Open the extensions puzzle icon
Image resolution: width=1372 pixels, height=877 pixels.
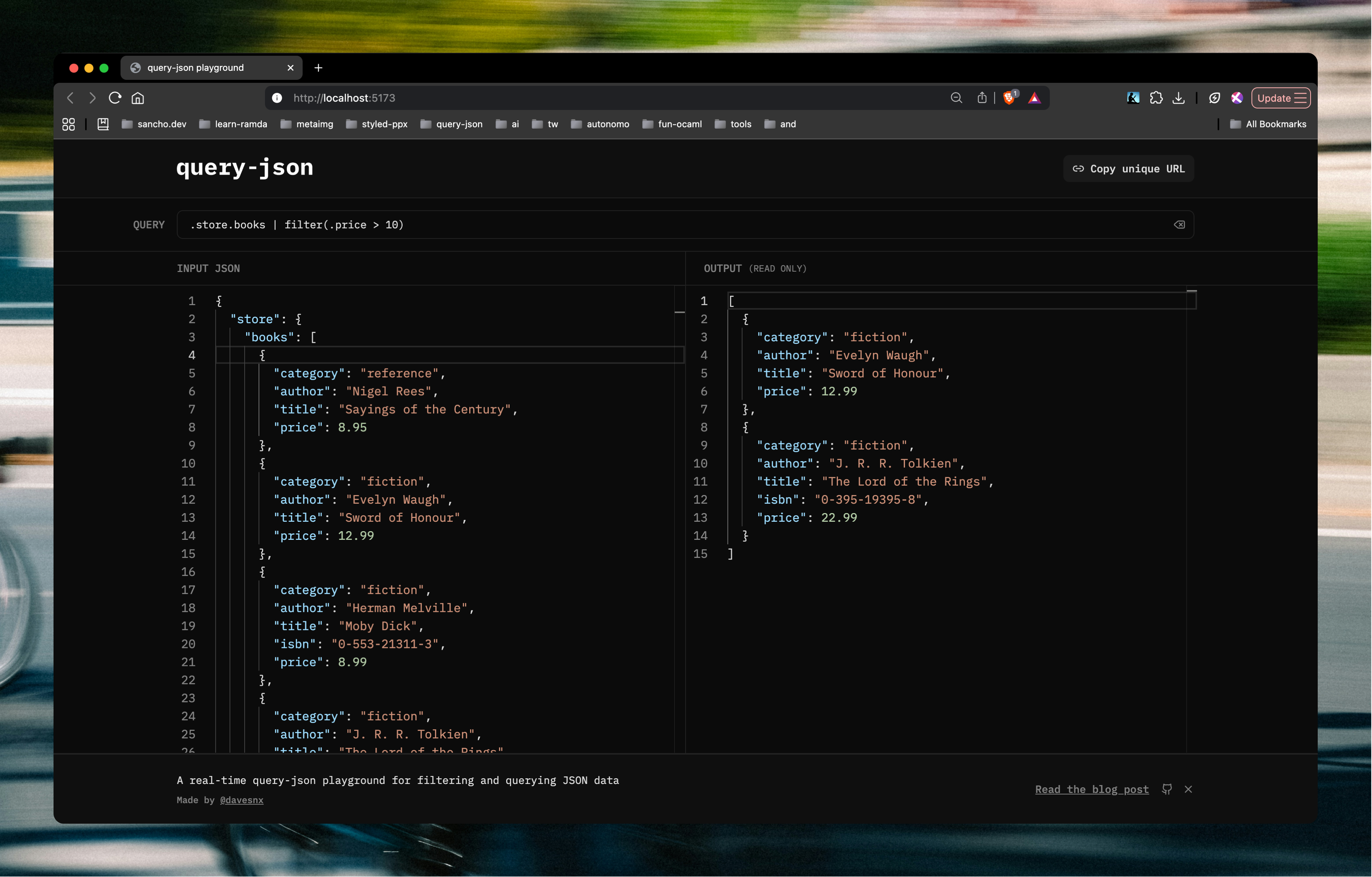point(1156,98)
